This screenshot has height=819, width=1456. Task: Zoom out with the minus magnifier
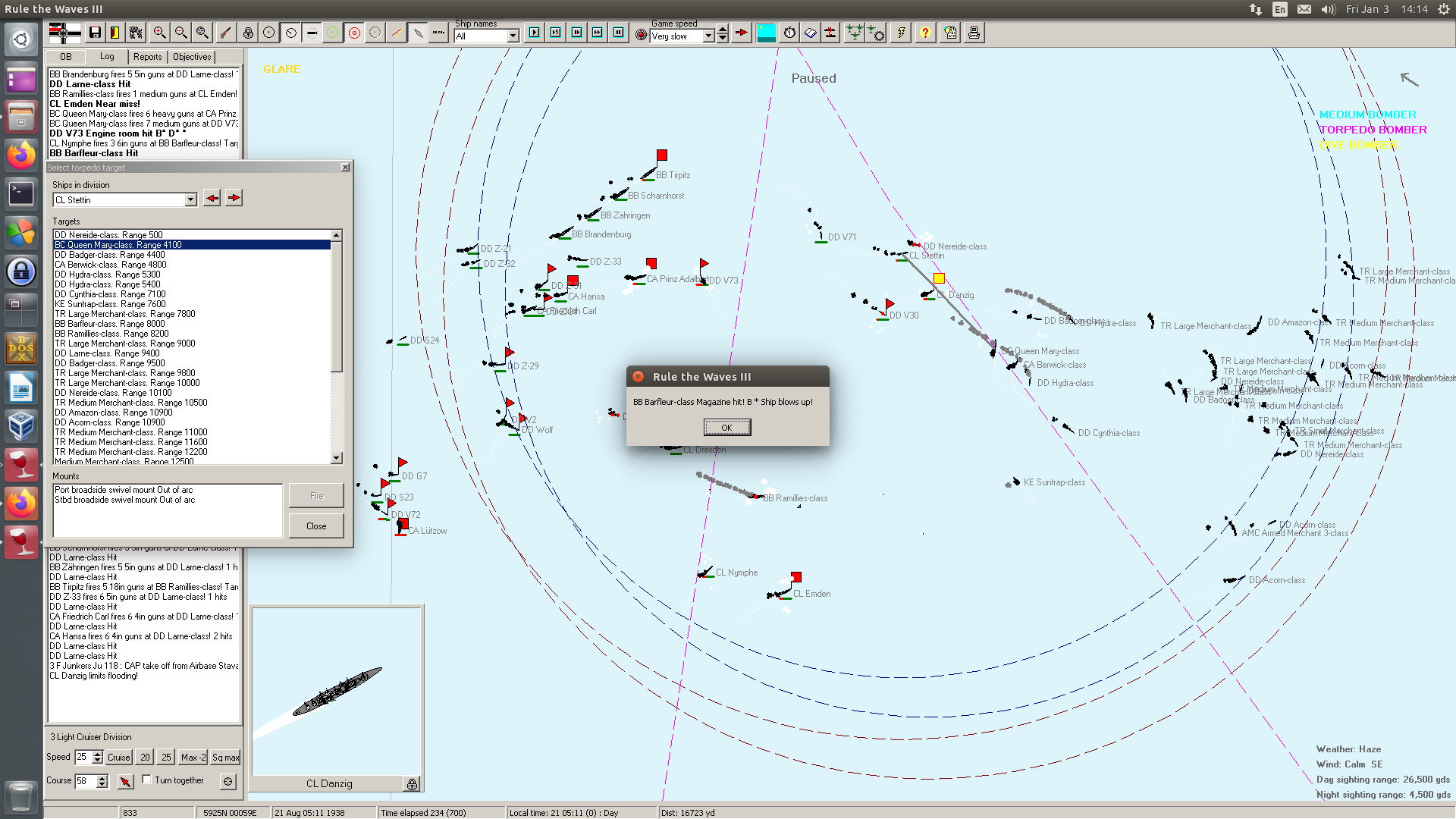tap(180, 33)
